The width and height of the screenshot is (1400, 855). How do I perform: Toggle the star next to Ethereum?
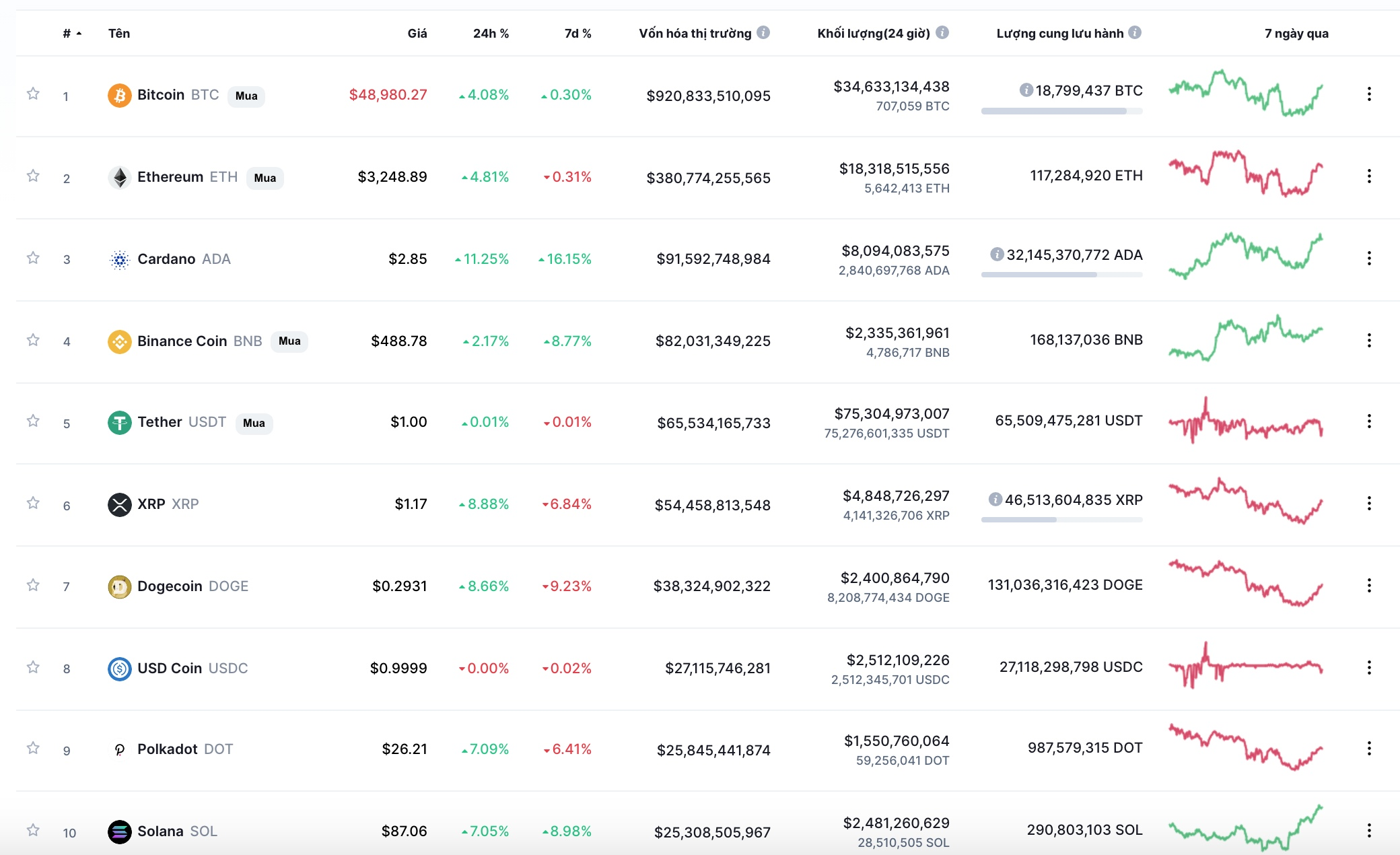(x=33, y=176)
